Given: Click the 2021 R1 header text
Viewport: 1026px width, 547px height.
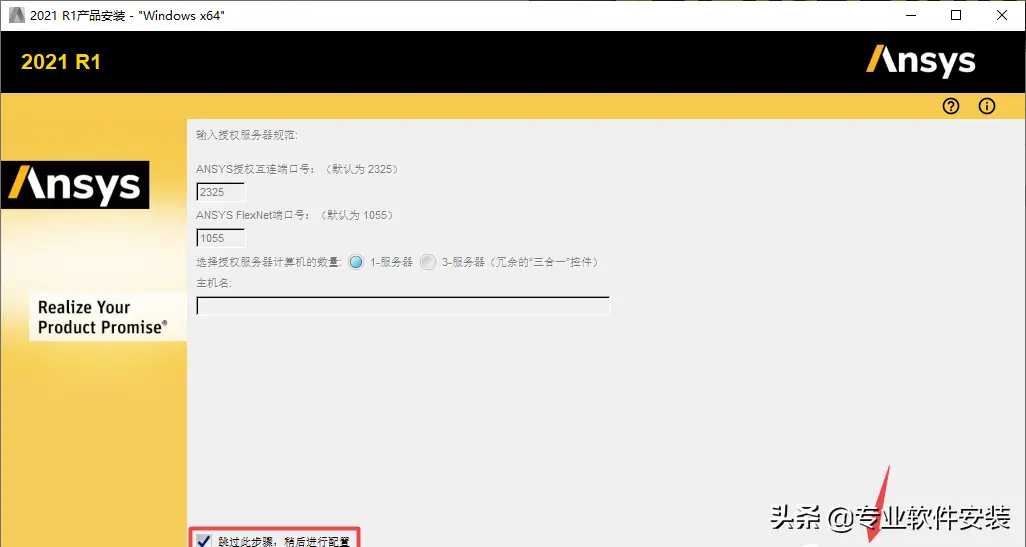Looking at the screenshot, I should [x=61, y=62].
